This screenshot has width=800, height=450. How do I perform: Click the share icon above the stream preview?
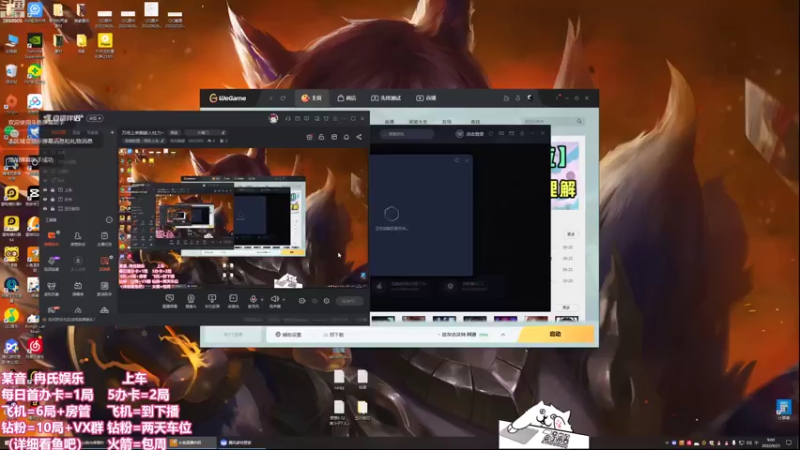click(359, 137)
